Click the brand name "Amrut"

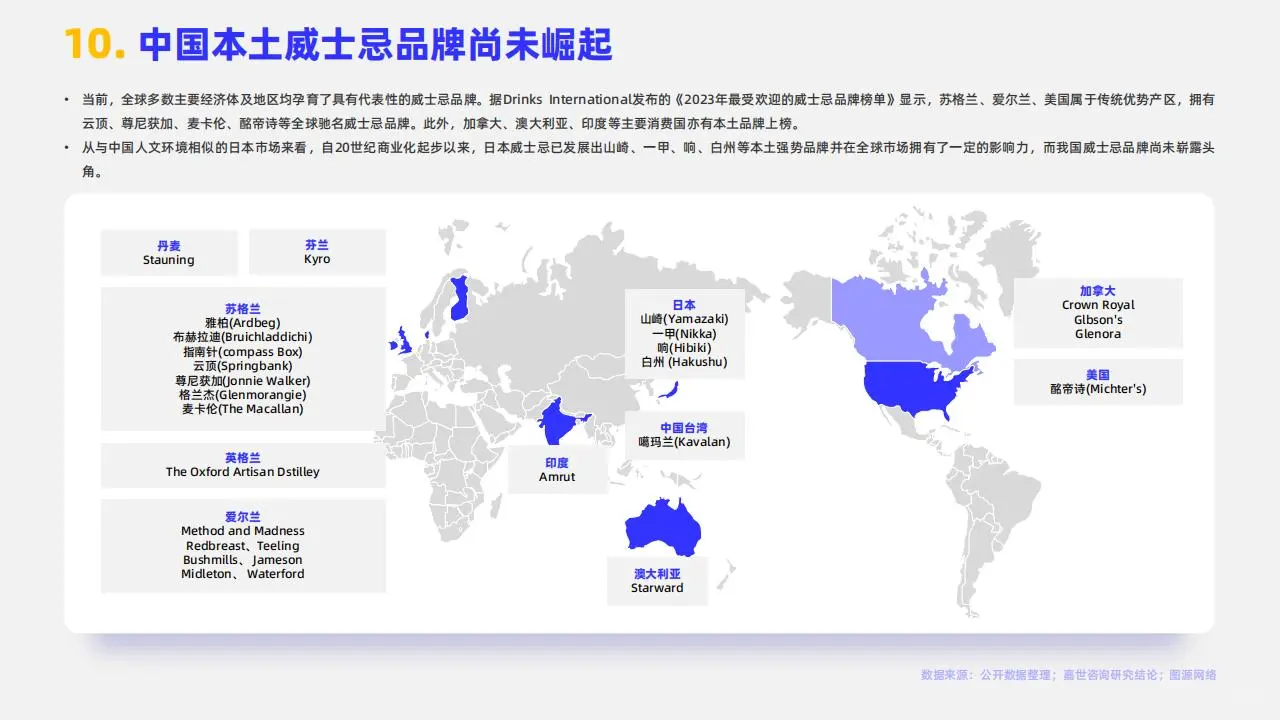coord(557,477)
